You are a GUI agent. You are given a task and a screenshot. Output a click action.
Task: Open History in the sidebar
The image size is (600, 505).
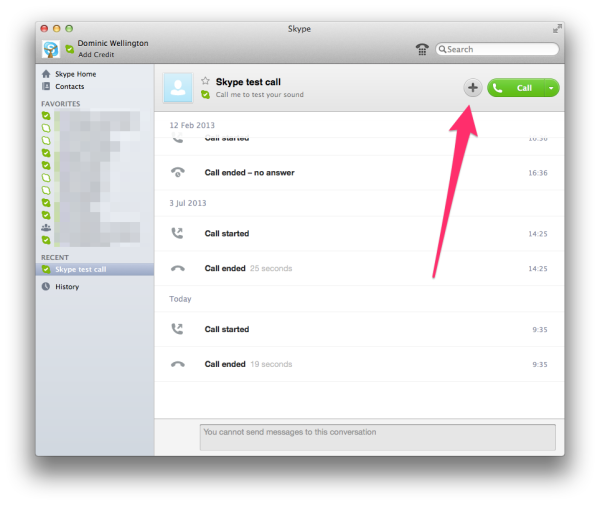pyautogui.click(x=67, y=287)
